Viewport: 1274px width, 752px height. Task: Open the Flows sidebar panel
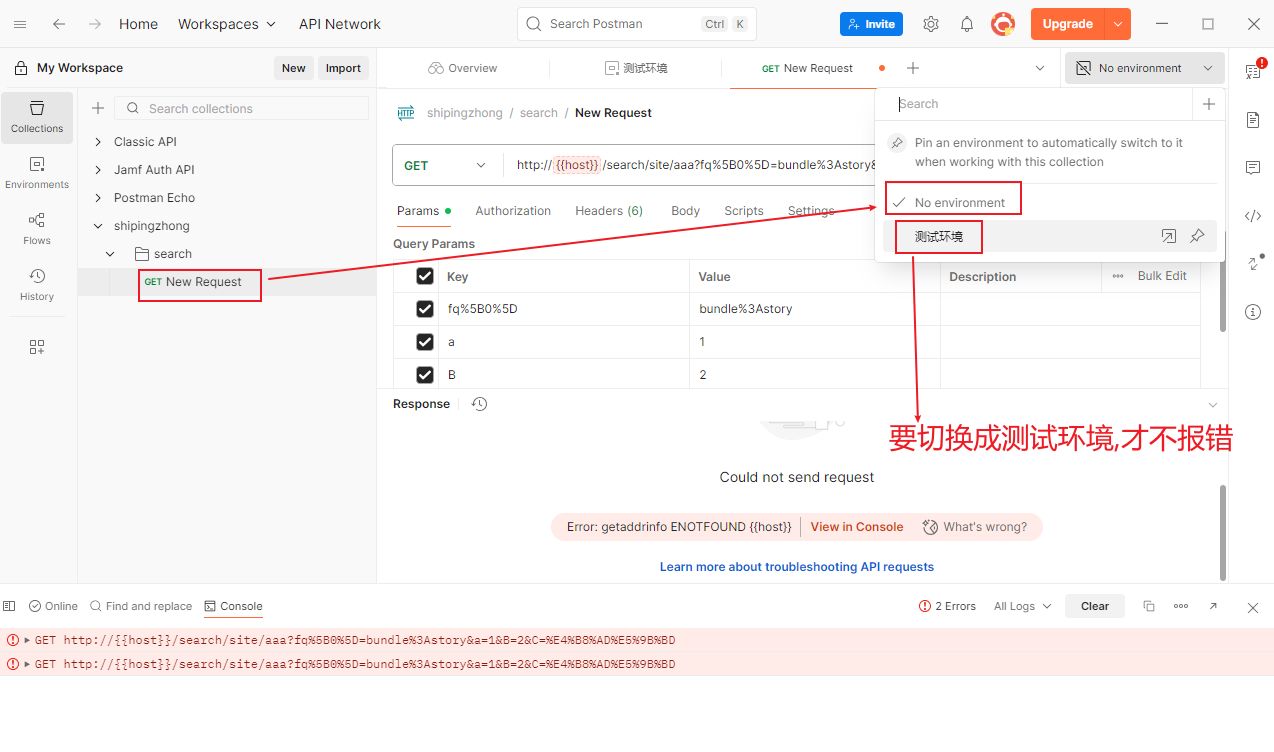coord(37,227)
